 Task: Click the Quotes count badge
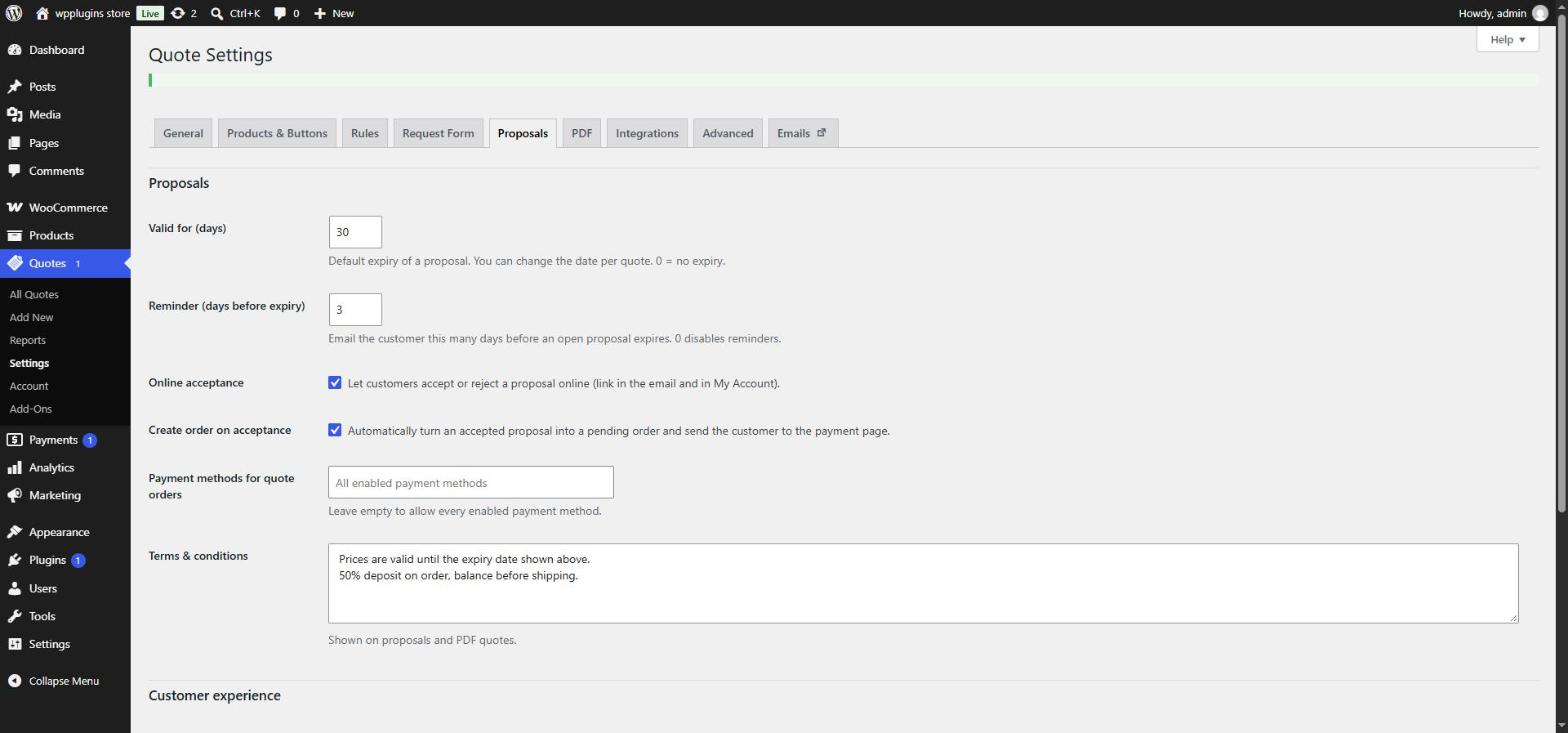pyautogui.click(x=78, y=263)
